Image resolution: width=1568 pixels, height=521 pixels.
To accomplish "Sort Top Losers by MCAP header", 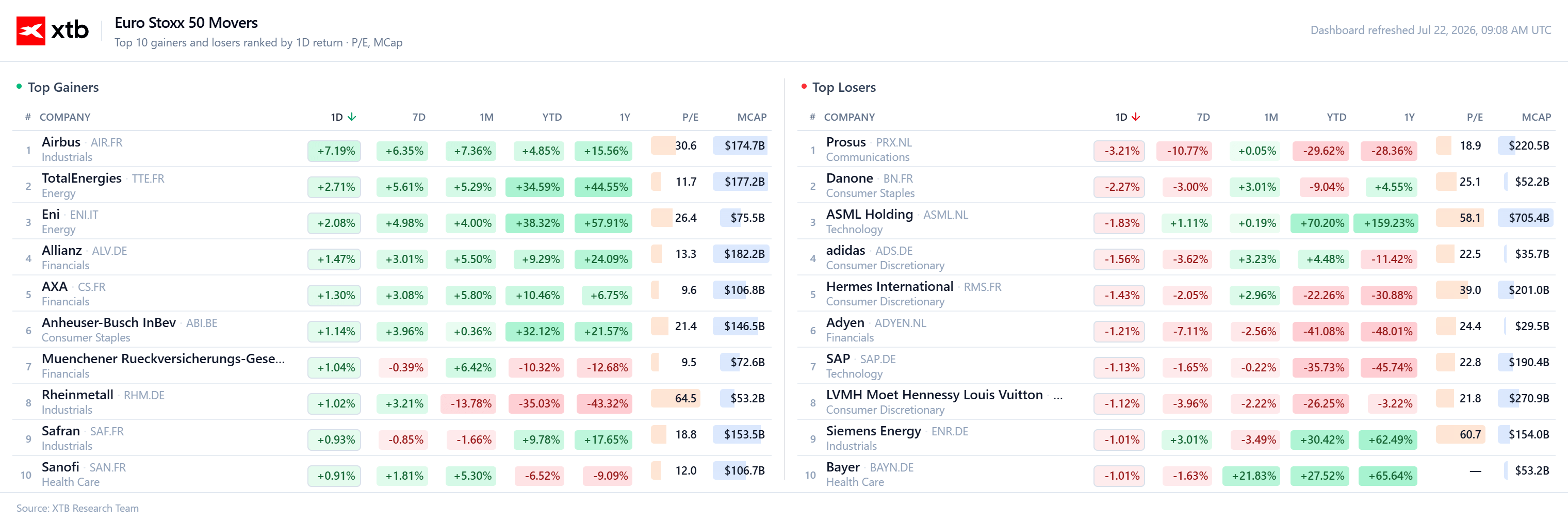I will point(1537,117).
